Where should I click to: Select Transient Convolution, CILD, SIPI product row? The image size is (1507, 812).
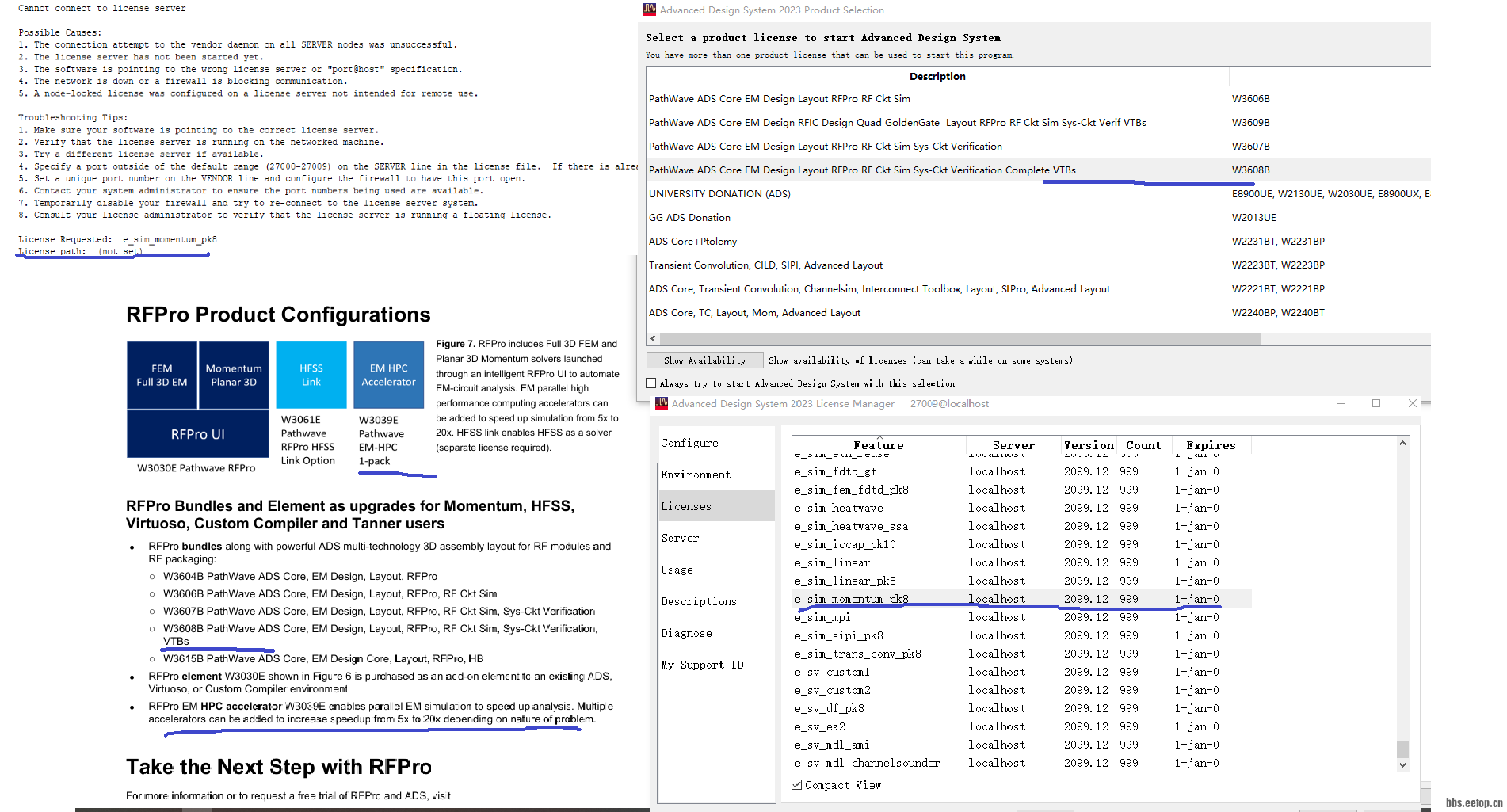(x=1039, y=265)
